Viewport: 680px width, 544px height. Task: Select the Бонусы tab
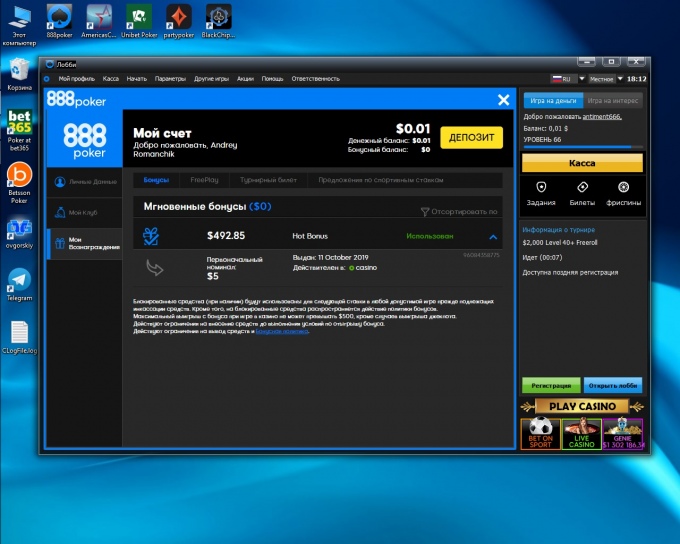[156, 180]
